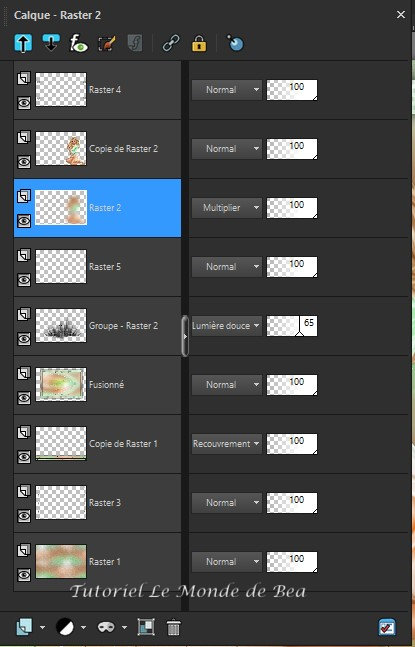Viewport: 415px width, 647px height.
Task: Click the edit selection icon in toolbar
Action: 107,43
